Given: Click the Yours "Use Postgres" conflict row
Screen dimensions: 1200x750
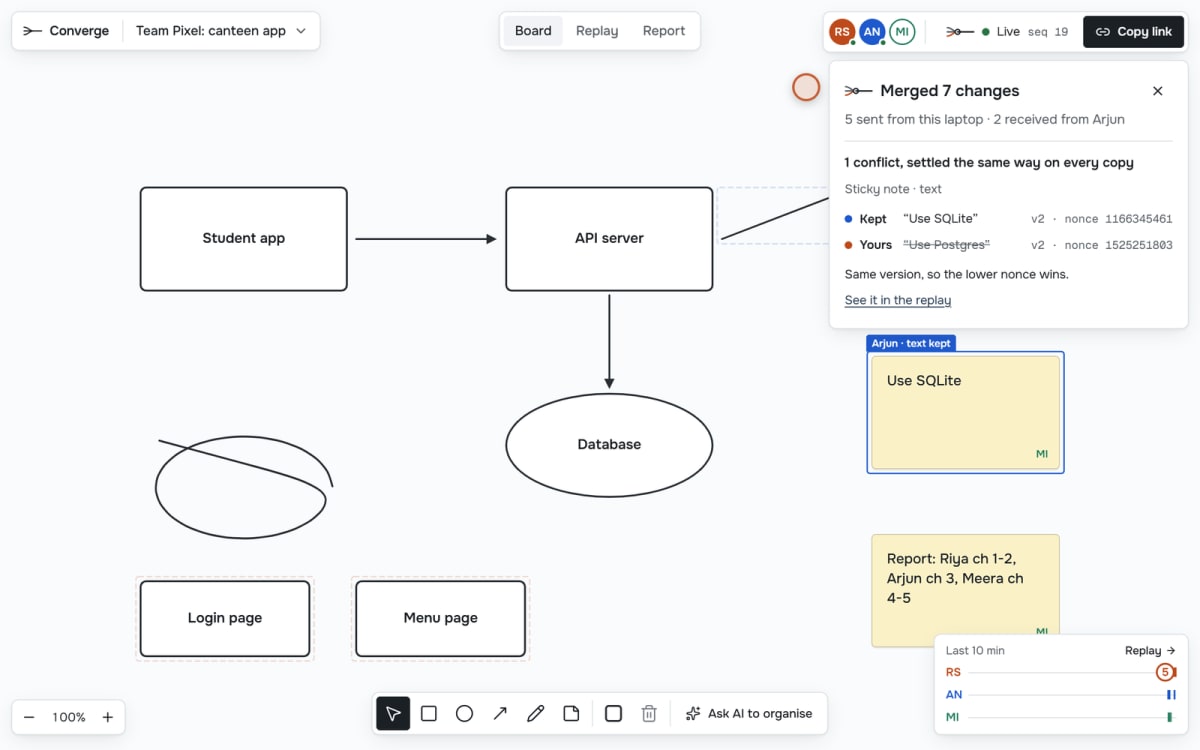Looking at the screenshot, I should point(1008,245).
